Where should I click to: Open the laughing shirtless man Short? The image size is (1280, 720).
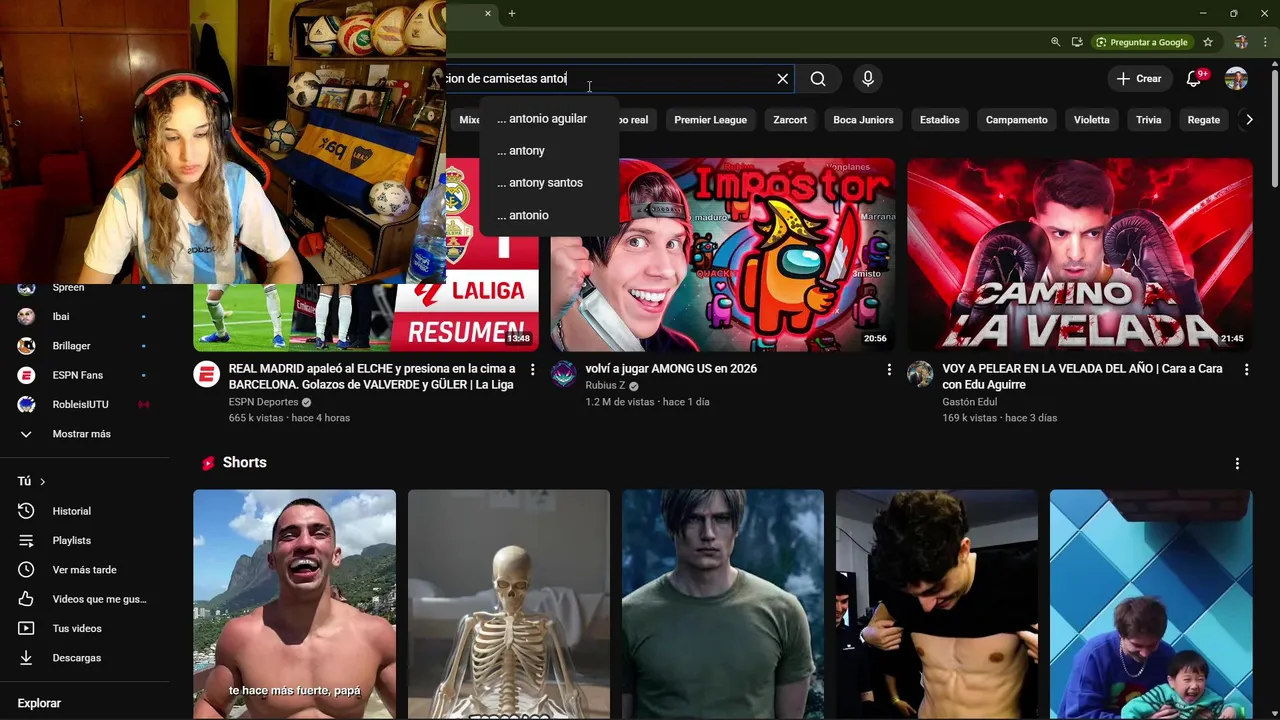(x=294, y=604)
